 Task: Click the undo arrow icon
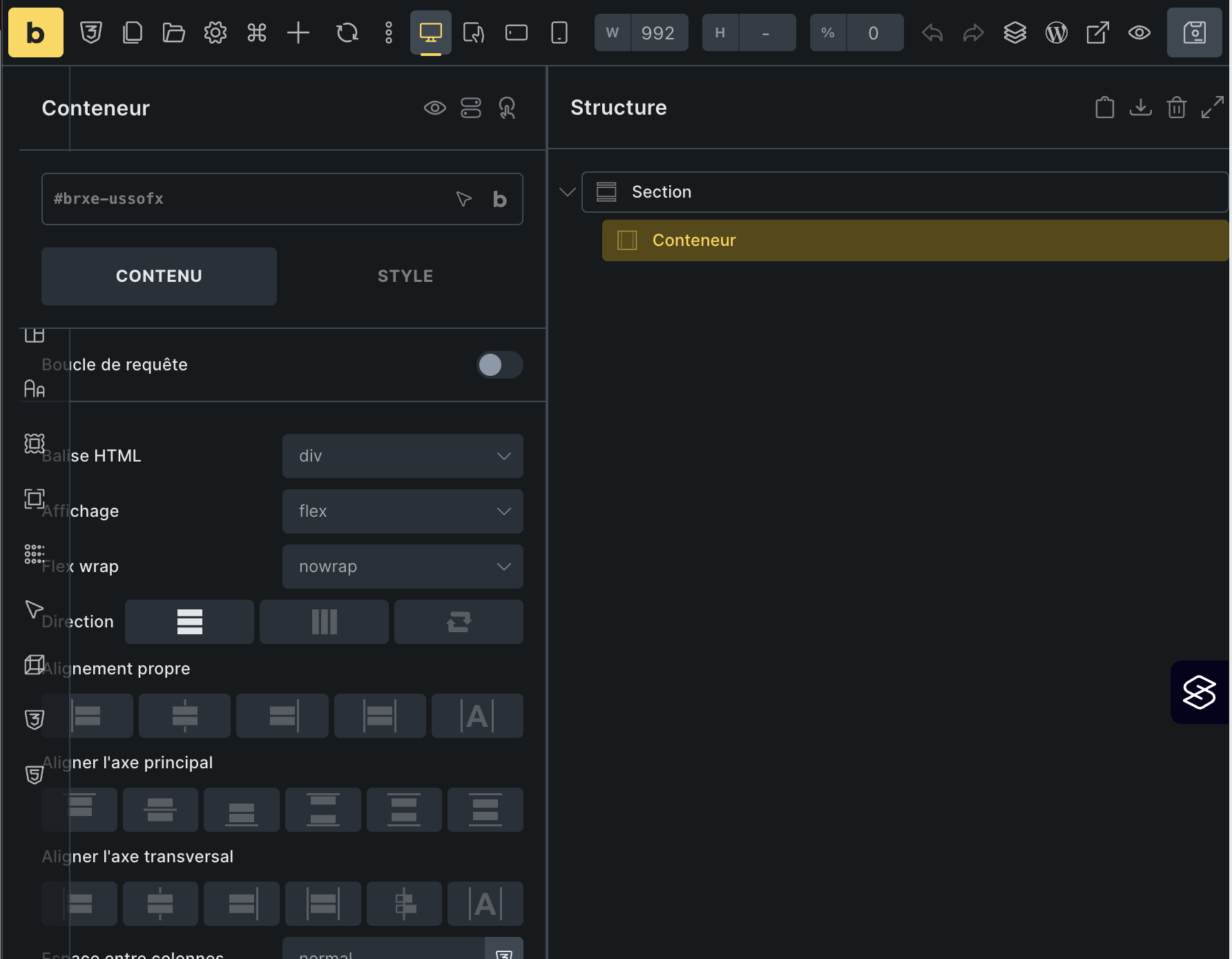pyautogui.click(x=932, y=32)
